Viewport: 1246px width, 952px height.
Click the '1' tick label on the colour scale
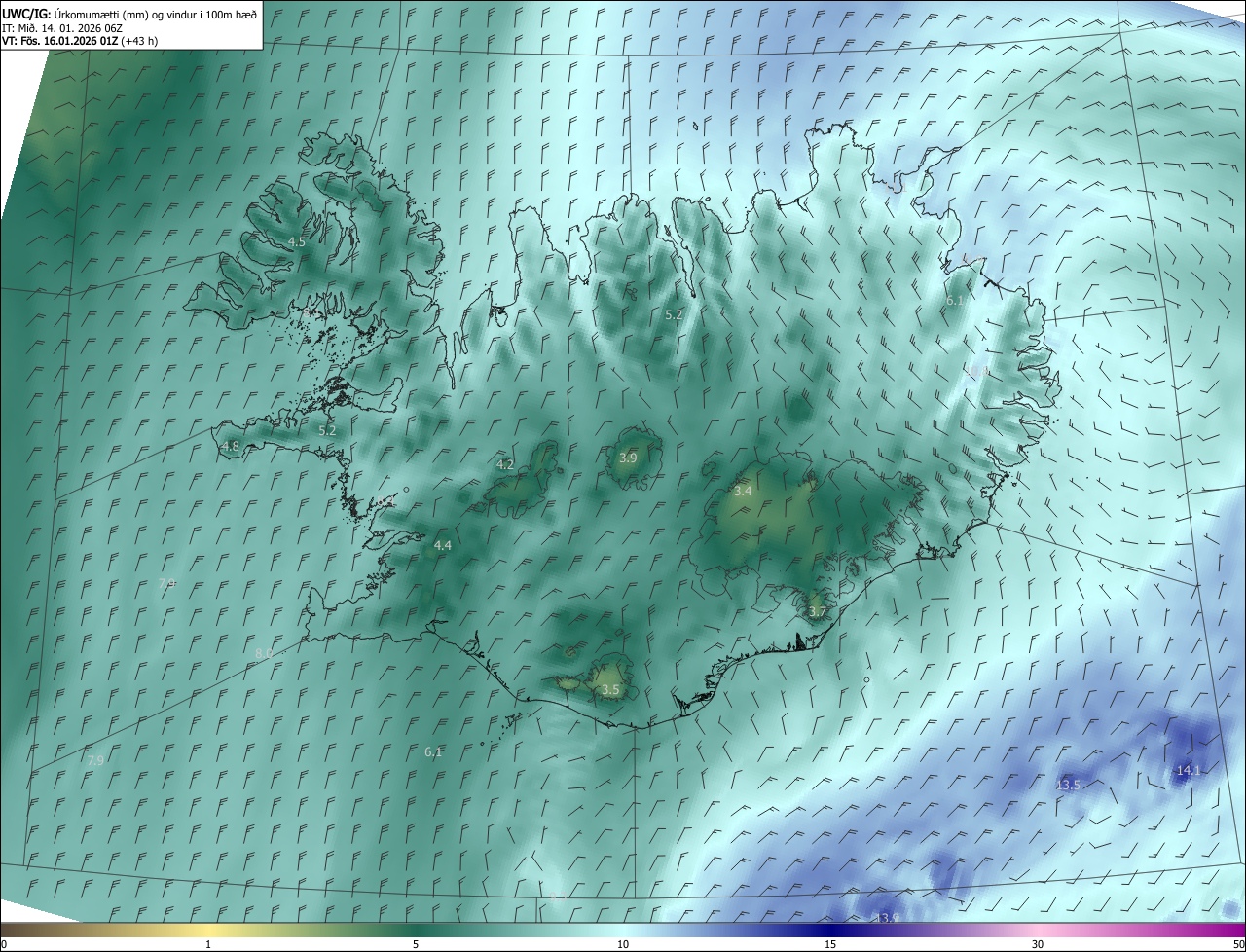(209, 944)
